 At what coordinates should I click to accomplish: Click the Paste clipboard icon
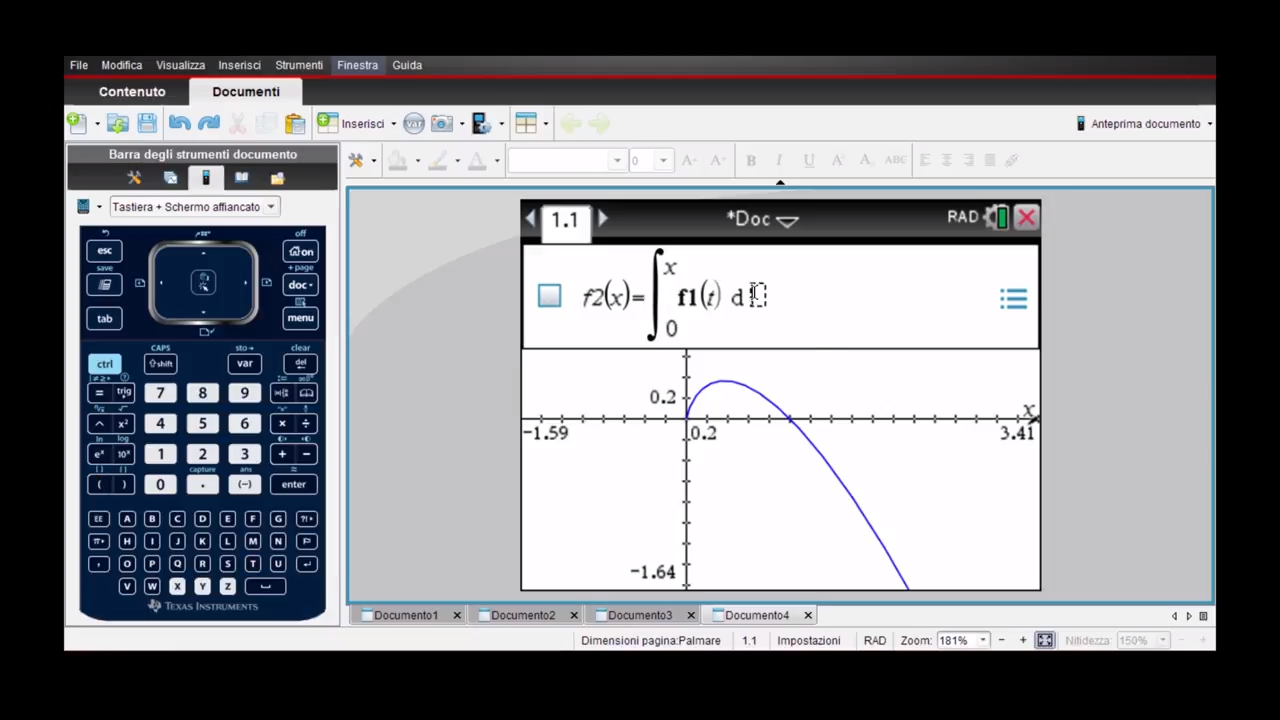(x=295, y=124)
